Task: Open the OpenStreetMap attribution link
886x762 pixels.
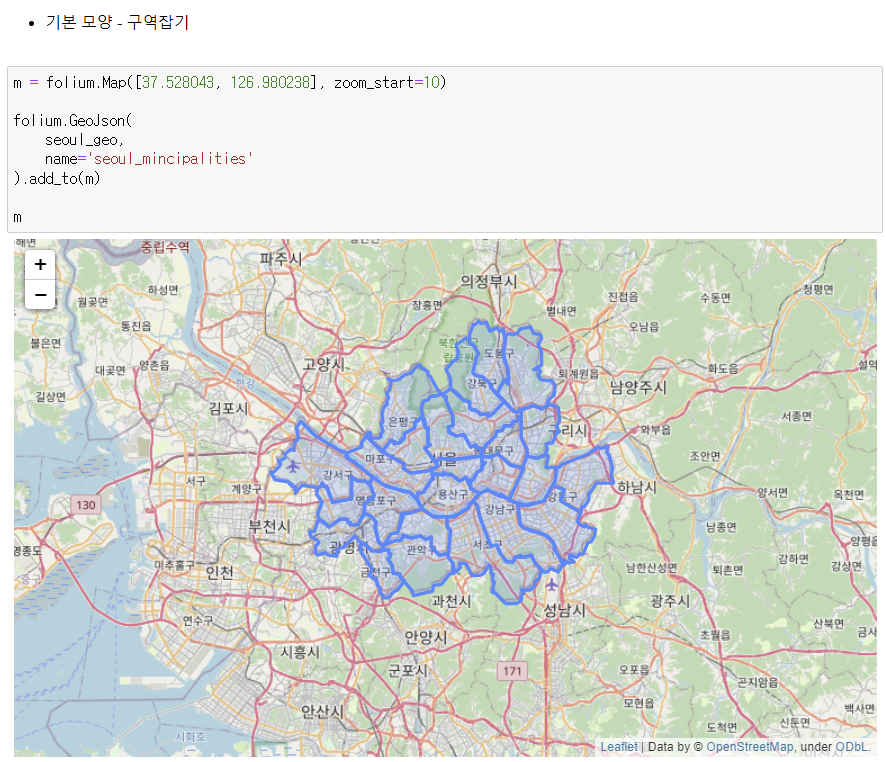Action: [750, 747]
